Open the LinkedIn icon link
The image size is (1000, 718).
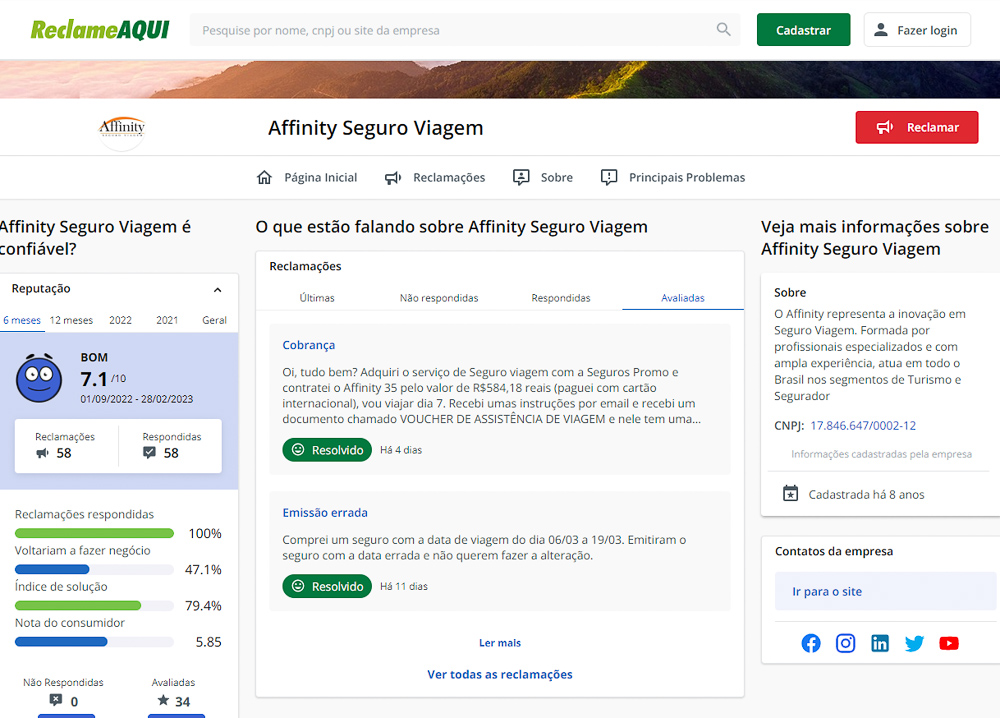(x=879, y=643)
